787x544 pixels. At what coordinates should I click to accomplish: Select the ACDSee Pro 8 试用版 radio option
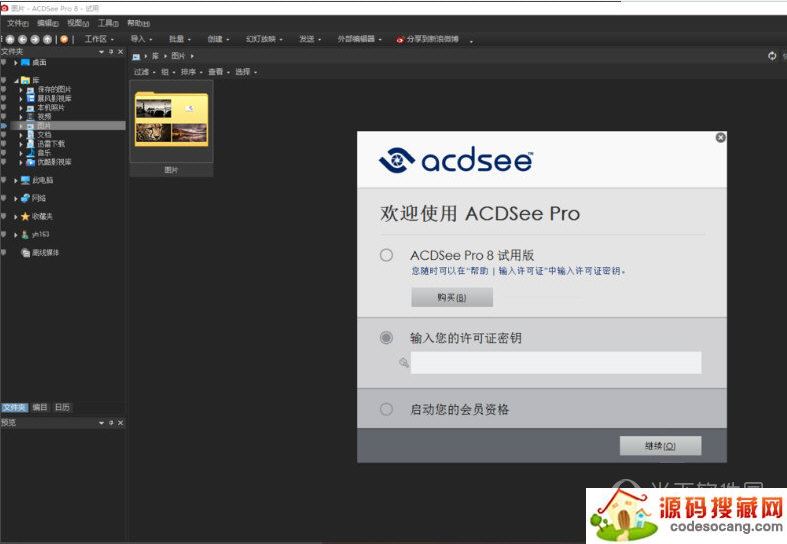pyautogui.click(x=386, y=255)
